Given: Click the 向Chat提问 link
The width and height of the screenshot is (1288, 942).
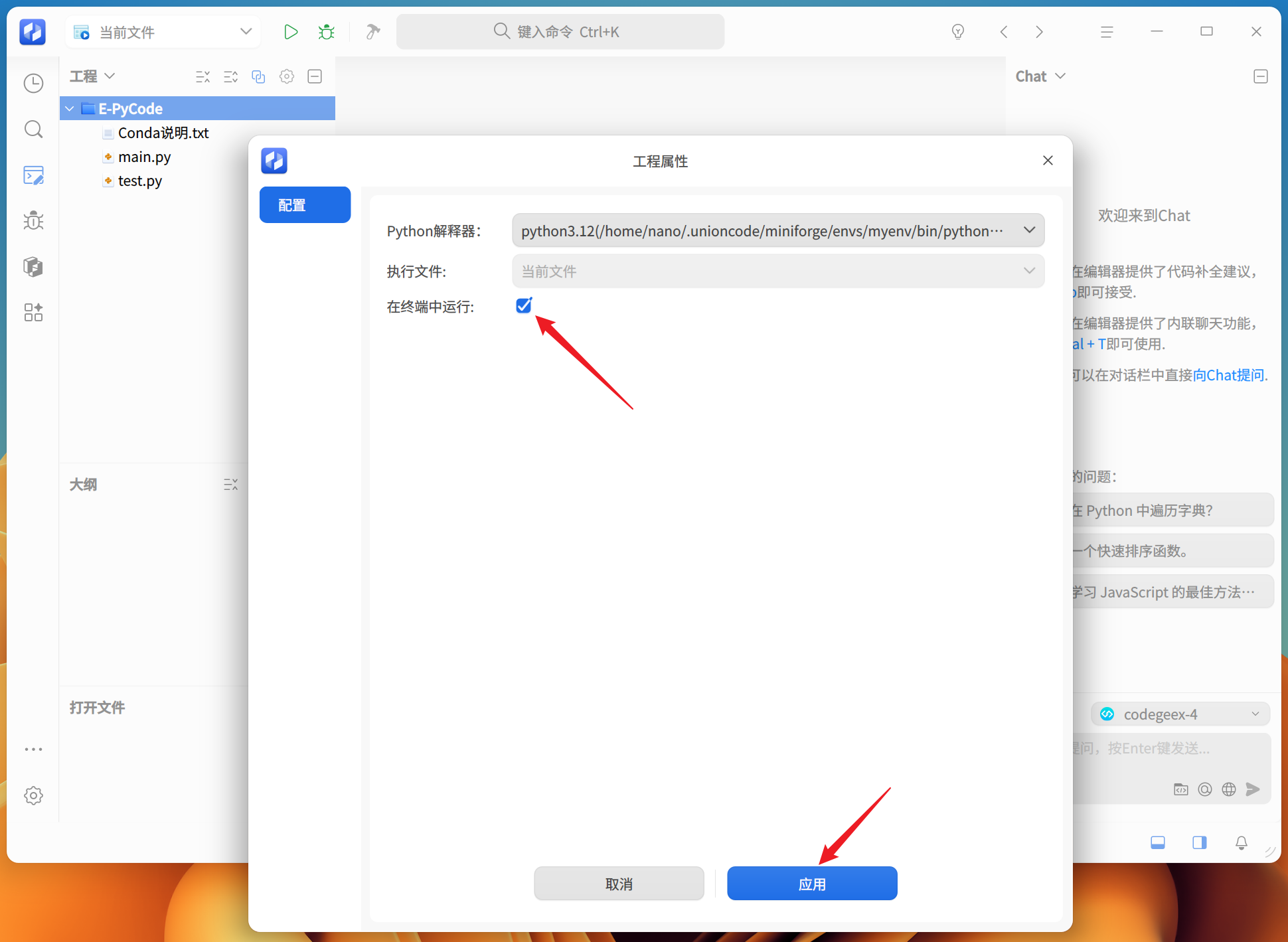Looking at the screenshot, I should pyautogui.click(x=1228, y=375).
